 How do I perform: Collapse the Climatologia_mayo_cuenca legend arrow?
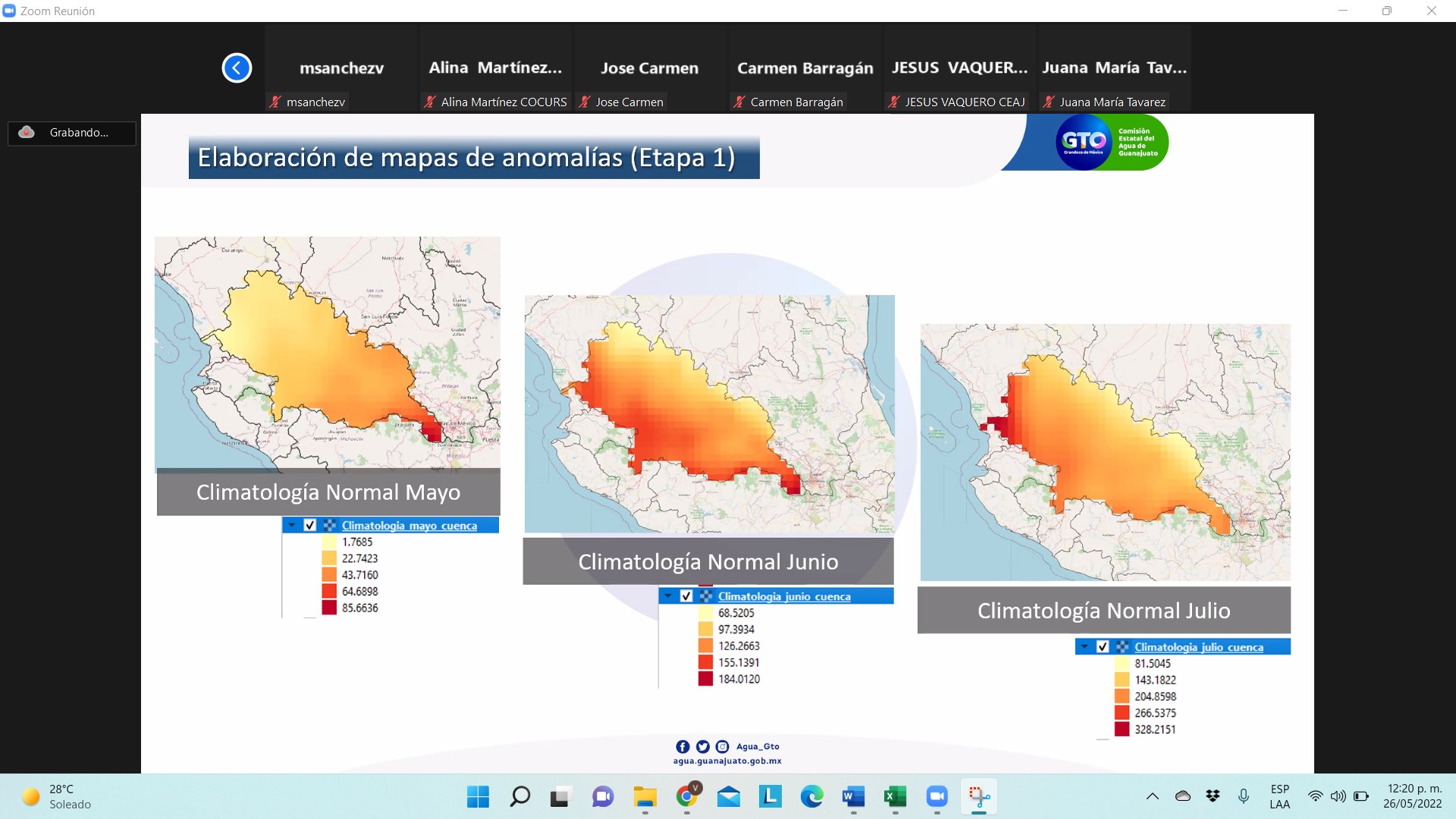pos(292,525)
